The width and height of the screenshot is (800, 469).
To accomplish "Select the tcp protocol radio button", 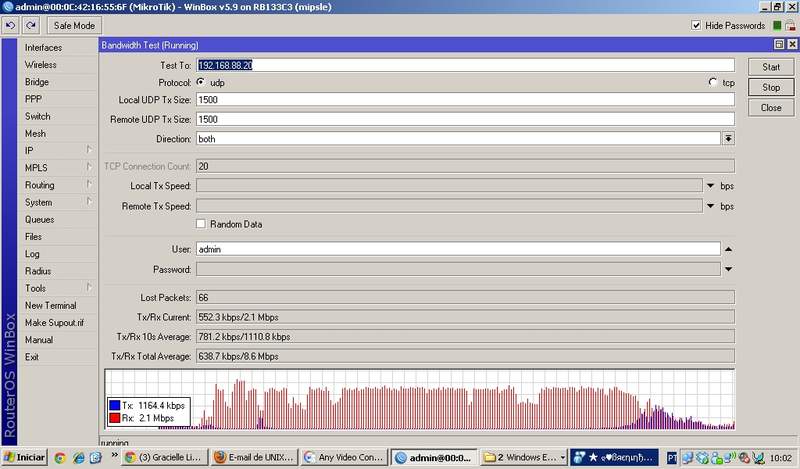I will coord(713,82).
